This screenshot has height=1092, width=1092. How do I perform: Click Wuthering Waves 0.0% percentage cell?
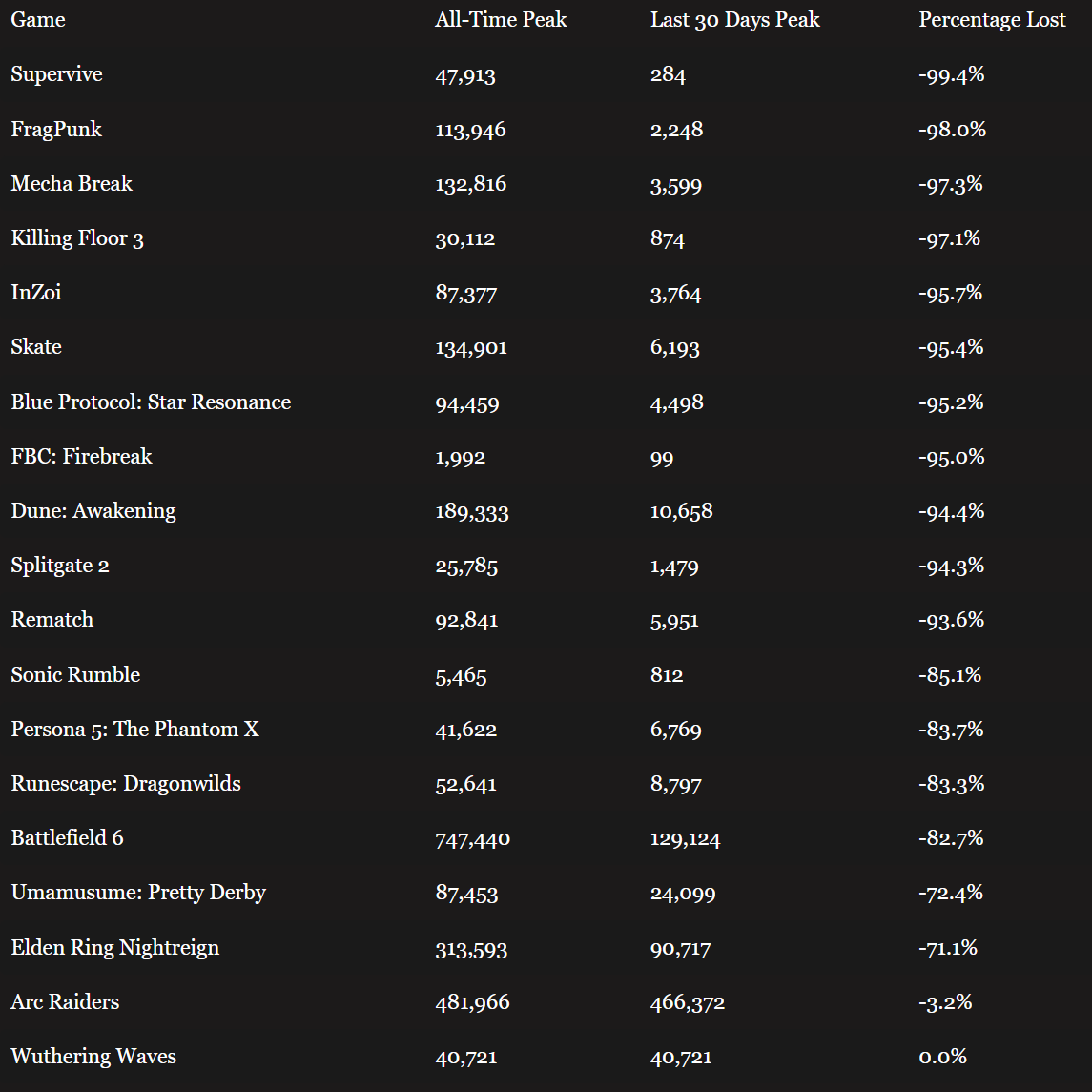pos(942,1057)
